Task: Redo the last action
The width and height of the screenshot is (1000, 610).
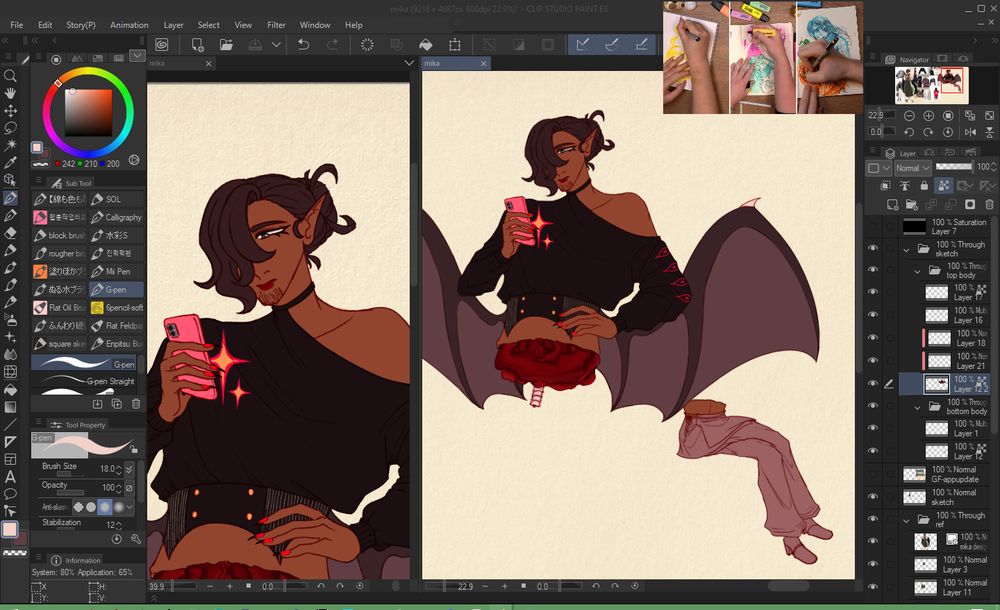Action: 332,45
